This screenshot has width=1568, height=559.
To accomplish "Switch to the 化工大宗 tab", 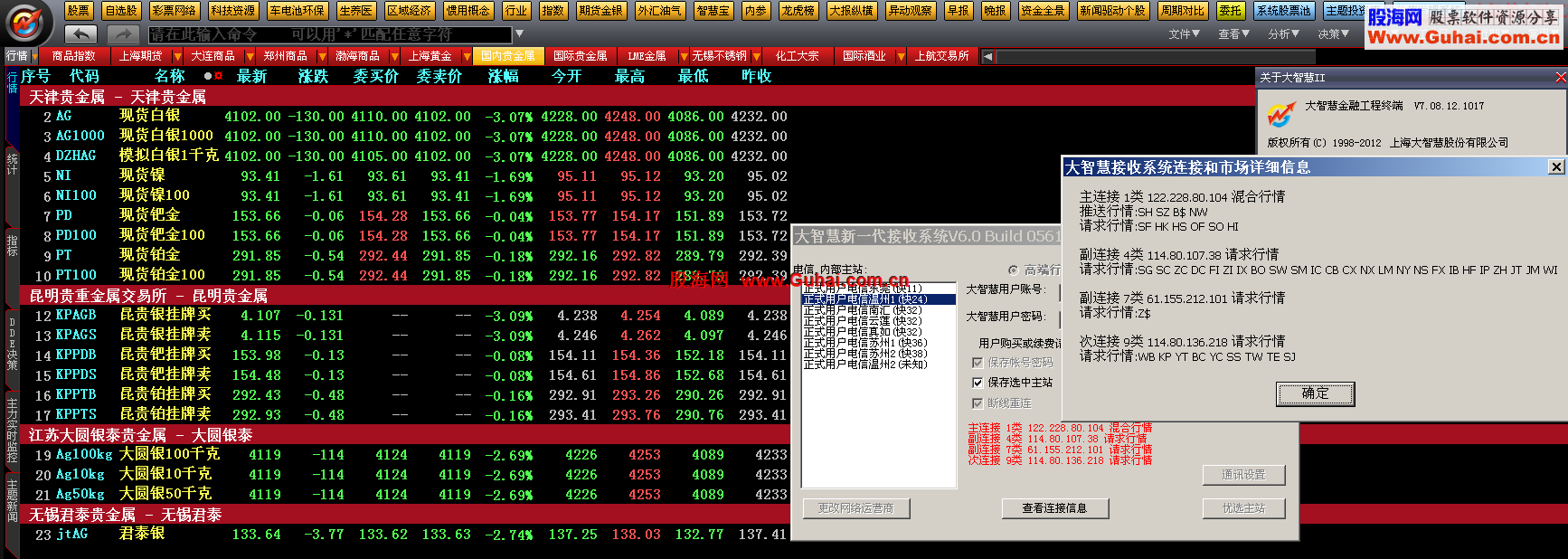I will point(798,56).
